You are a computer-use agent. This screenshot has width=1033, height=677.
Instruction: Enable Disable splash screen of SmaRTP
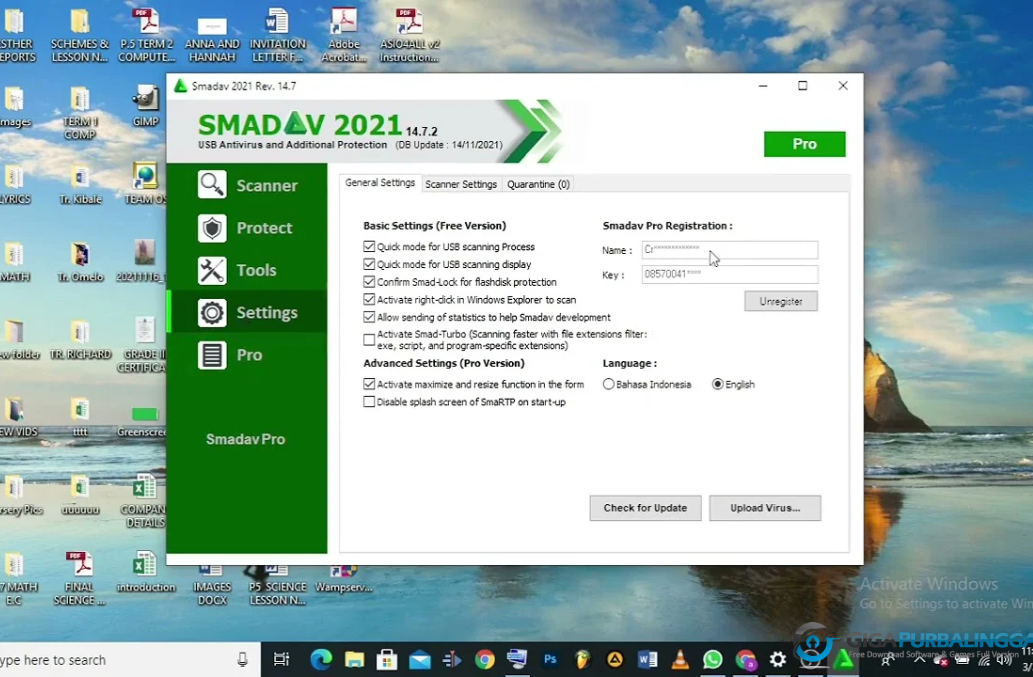click(x=369, y=402)
